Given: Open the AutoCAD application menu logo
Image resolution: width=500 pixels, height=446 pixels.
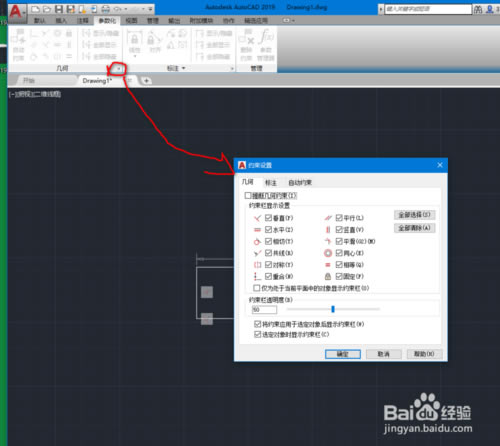Looking at the screenshot, I should [16, 12].
